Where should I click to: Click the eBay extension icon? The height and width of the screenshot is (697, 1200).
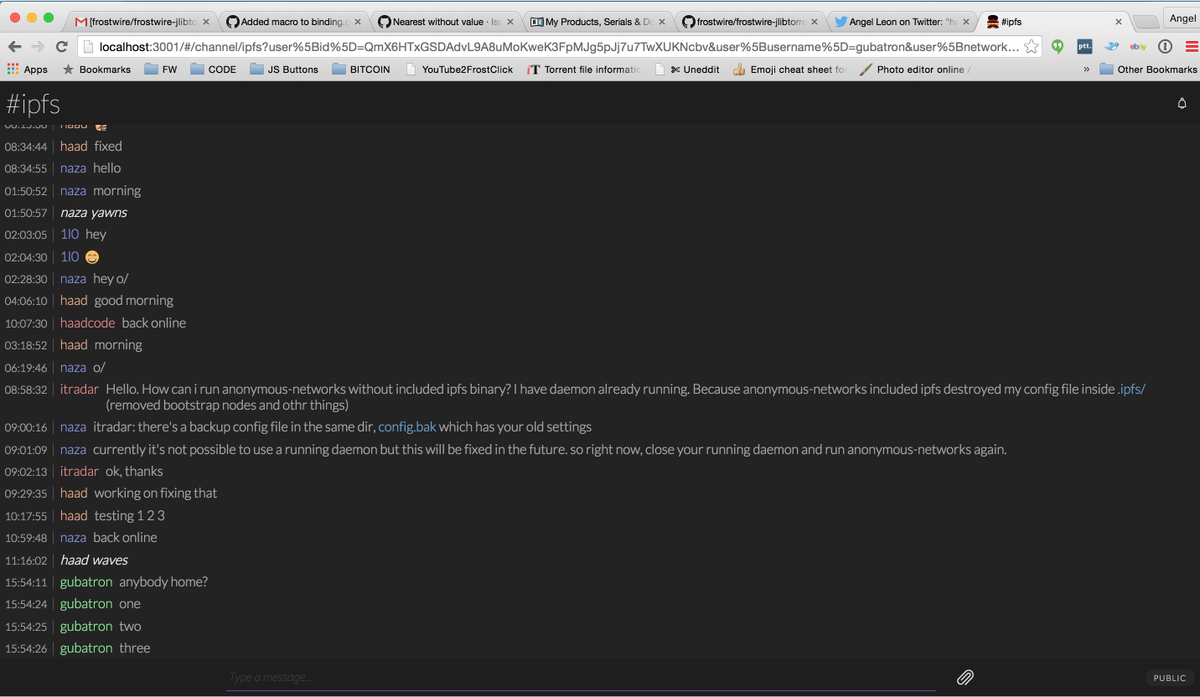coord(1138,46)
